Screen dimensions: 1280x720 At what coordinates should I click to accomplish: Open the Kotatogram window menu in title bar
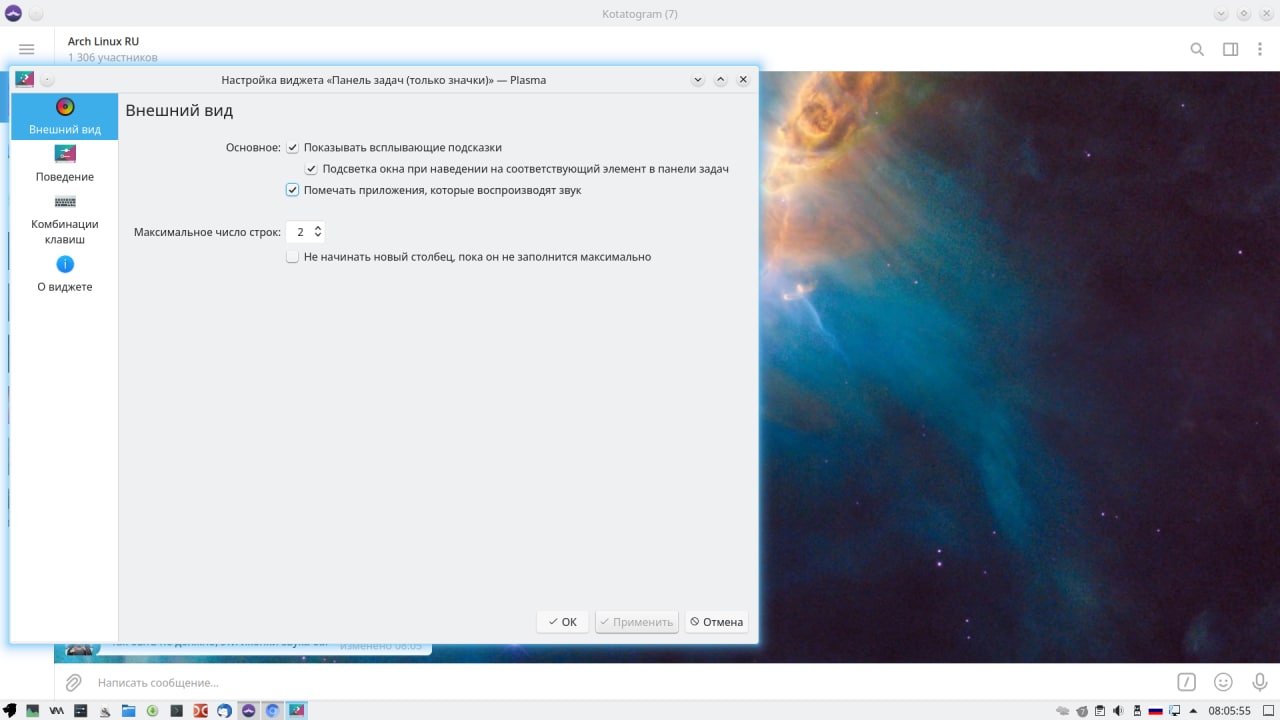tap(14, 13)
